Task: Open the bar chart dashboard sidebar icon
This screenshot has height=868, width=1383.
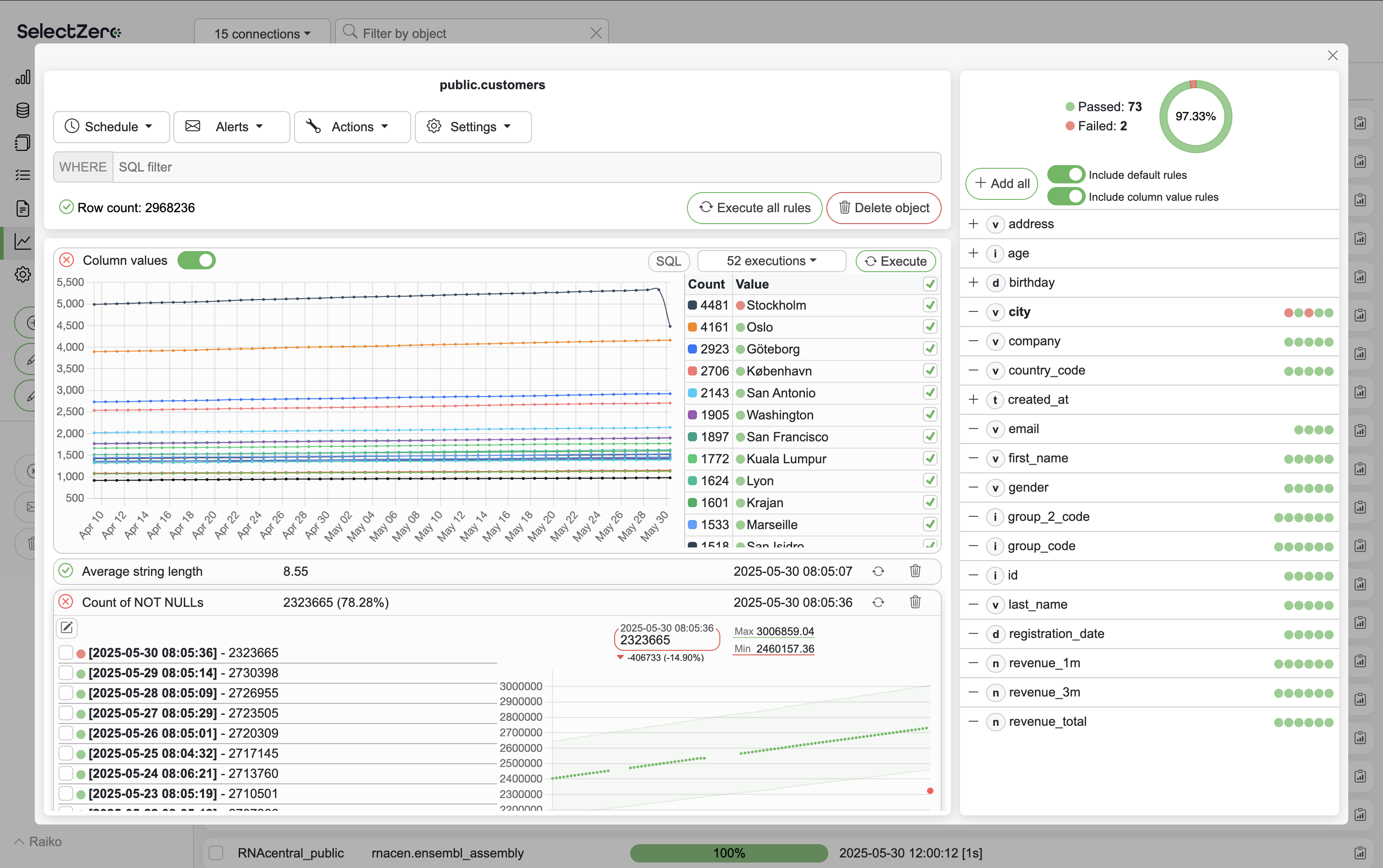Action: [22, 77]
